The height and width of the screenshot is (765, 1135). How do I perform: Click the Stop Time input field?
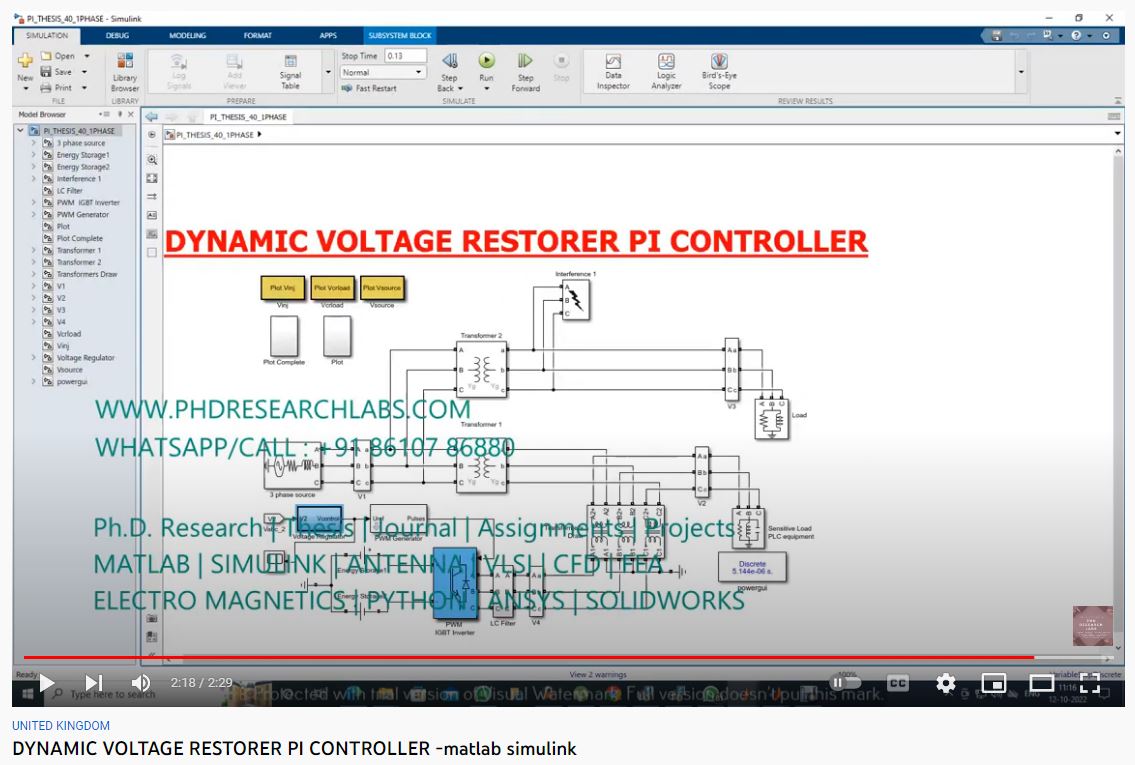405,57
